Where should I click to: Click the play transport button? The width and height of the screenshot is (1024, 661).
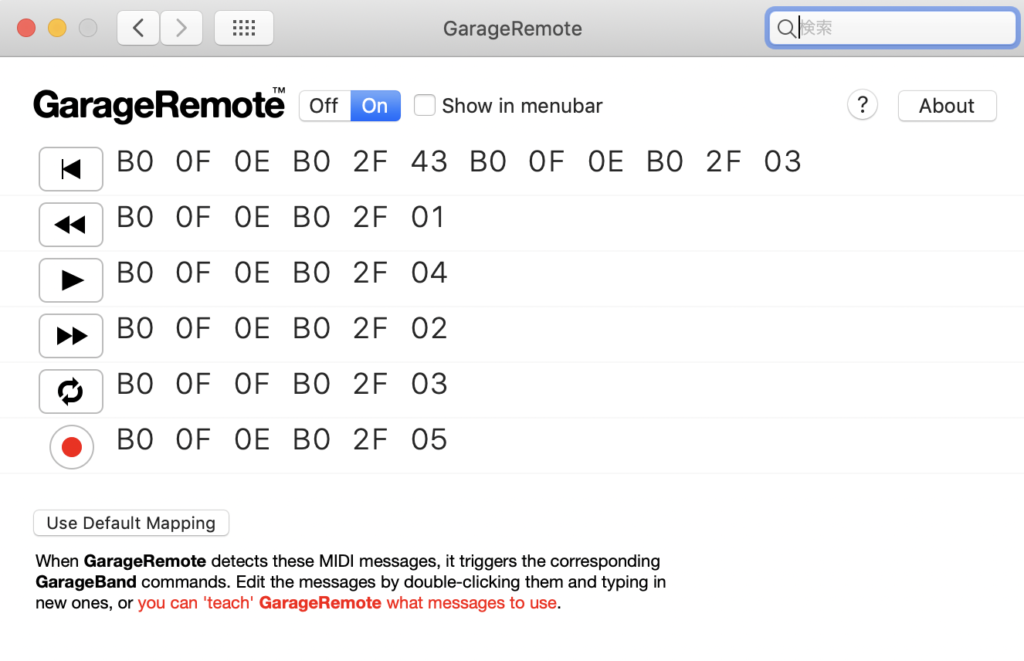tap(71, 280)
